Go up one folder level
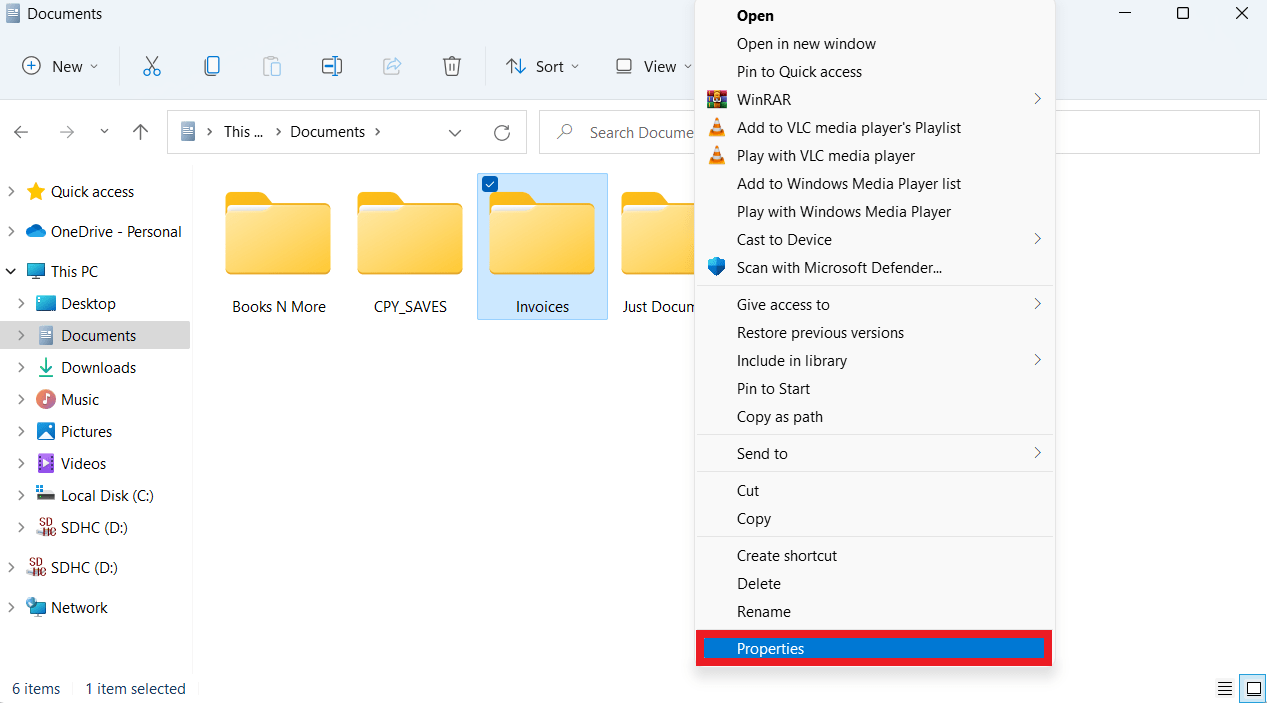The height and width of the screenshot is (703, 1267). coord(141,132)
